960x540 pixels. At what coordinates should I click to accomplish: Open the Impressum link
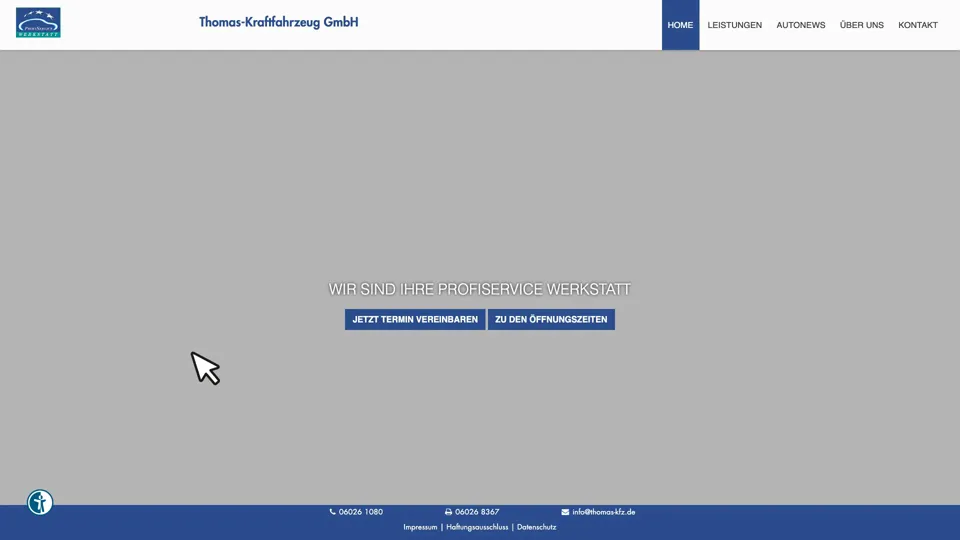pyautogui.click(x=420, y=527)
